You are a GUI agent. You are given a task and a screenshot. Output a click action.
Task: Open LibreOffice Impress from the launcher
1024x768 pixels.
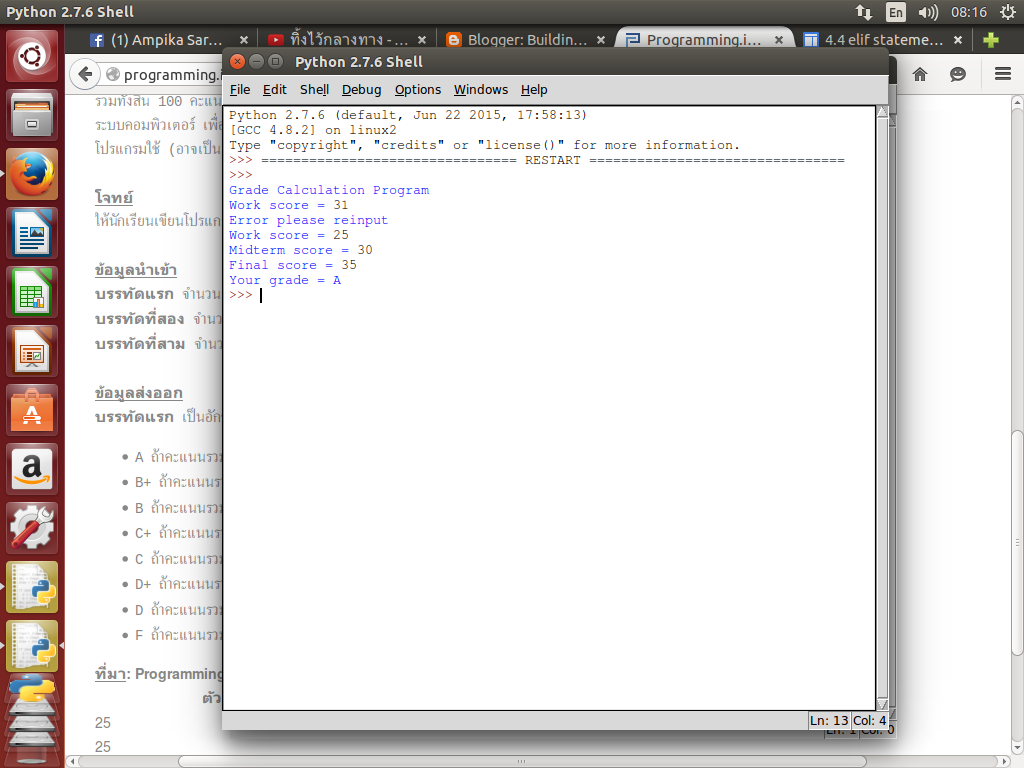point(32,351)
